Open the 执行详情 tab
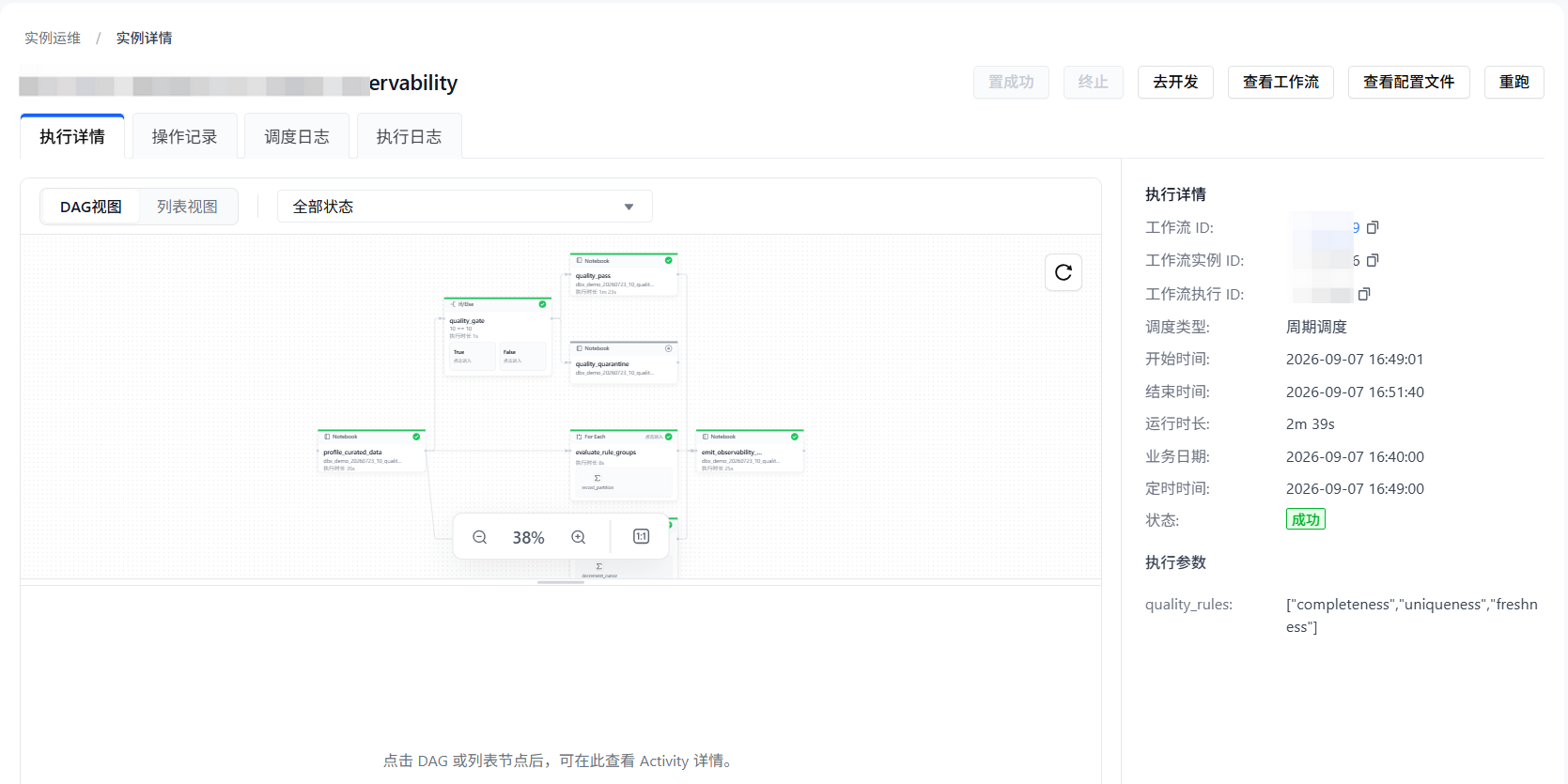 click(x=72, y=137)
